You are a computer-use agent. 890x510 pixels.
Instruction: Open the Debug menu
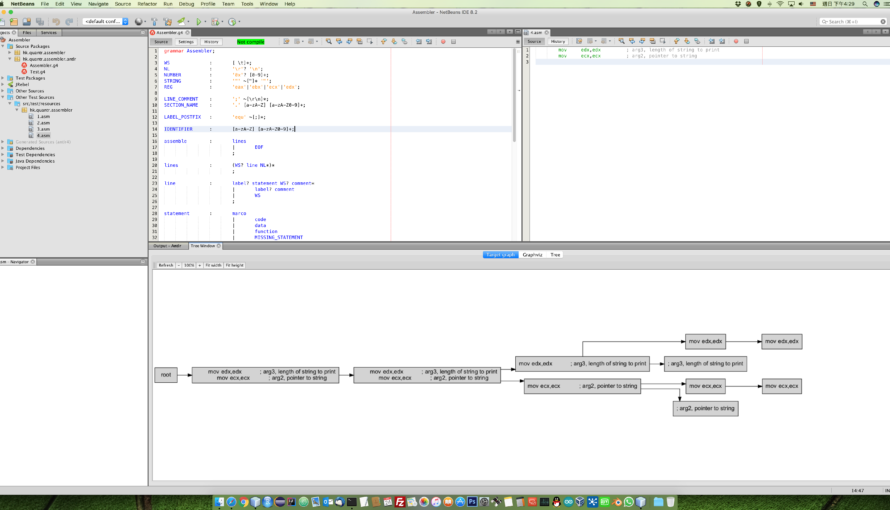pos(186,4)
